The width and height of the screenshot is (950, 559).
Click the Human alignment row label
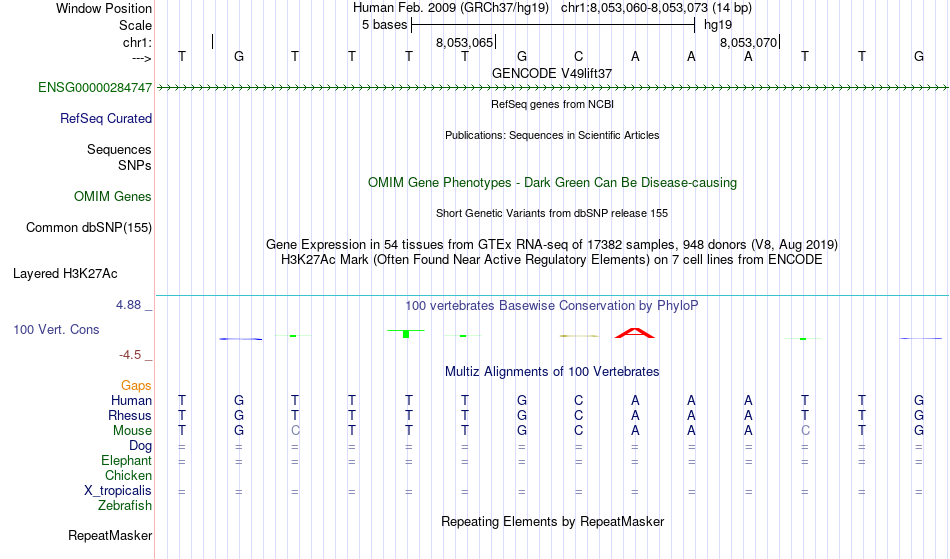click(x=131, y=401)
